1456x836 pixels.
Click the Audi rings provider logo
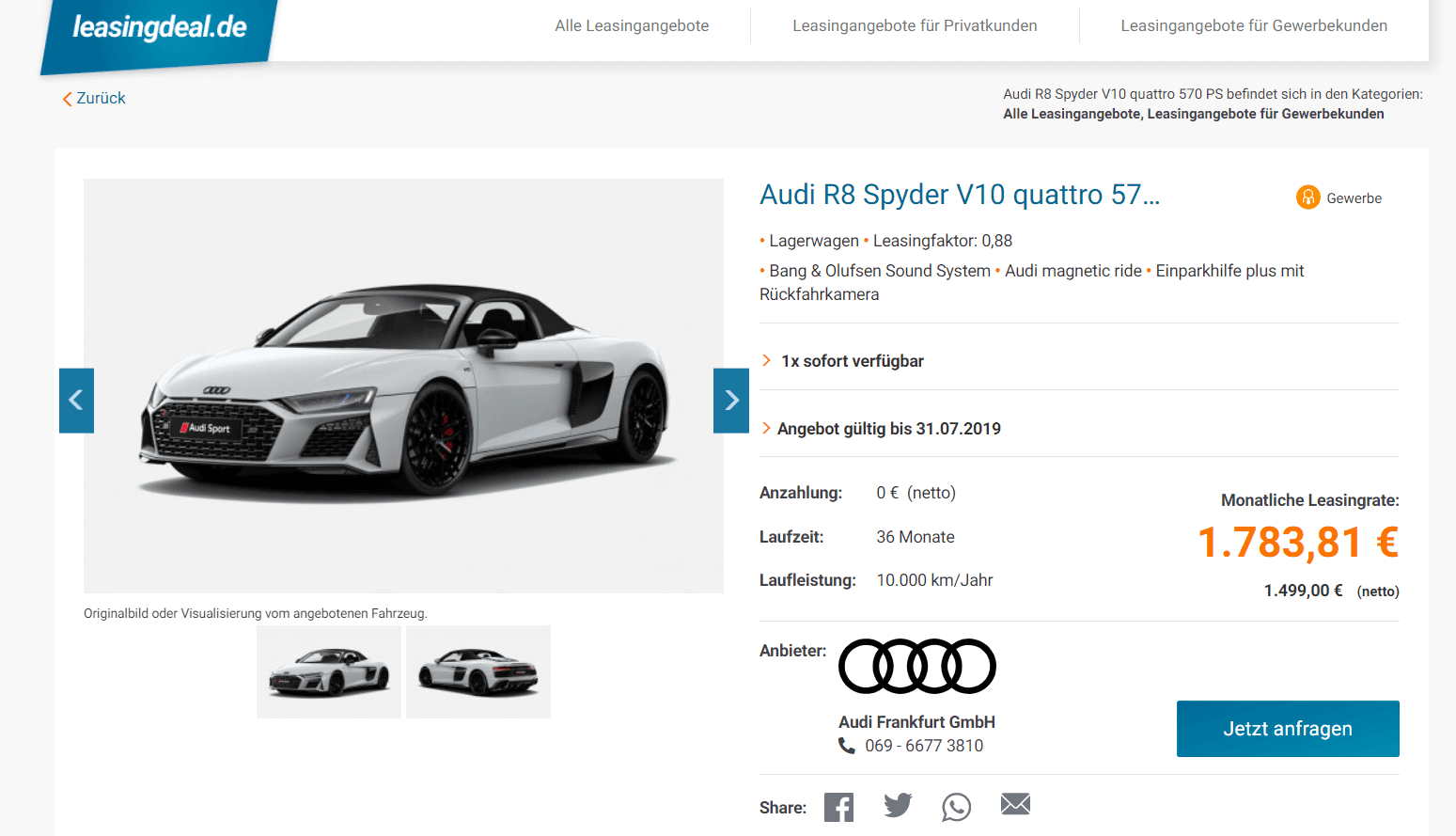[x=916, y=666]
